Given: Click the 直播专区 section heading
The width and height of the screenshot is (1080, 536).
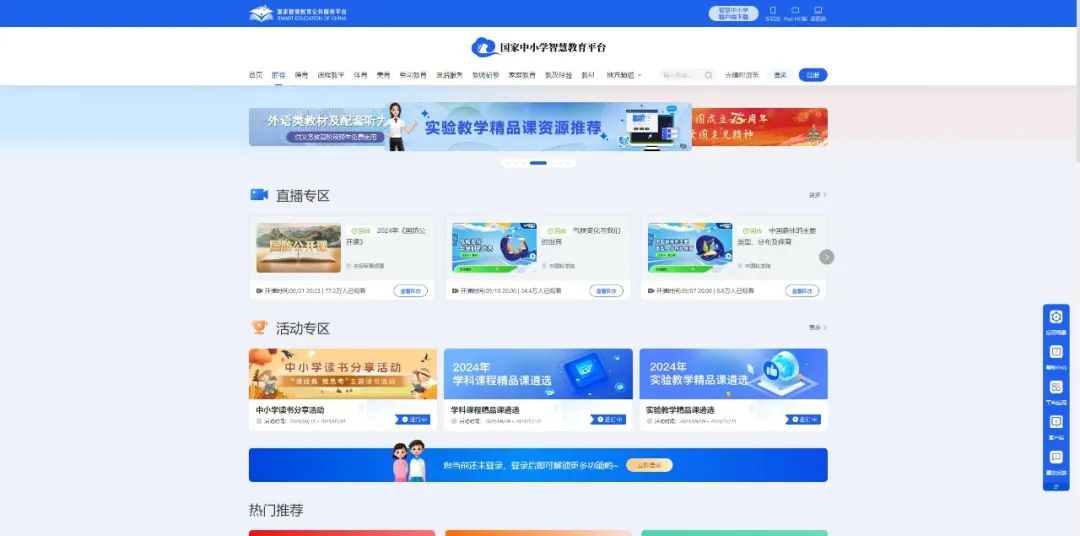Looking at the screenshot, I should point(302,196).
